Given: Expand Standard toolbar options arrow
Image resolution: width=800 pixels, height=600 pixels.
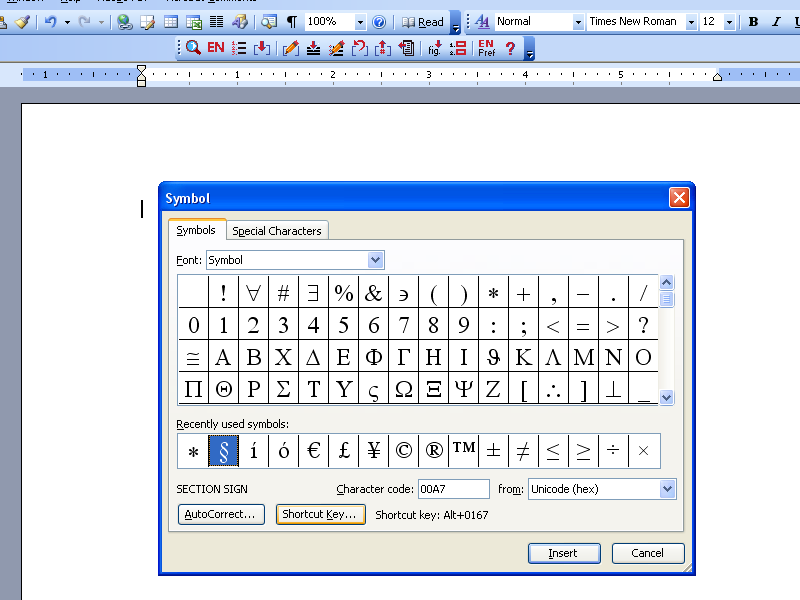Looking at the screenshot, I should [456, 22].
